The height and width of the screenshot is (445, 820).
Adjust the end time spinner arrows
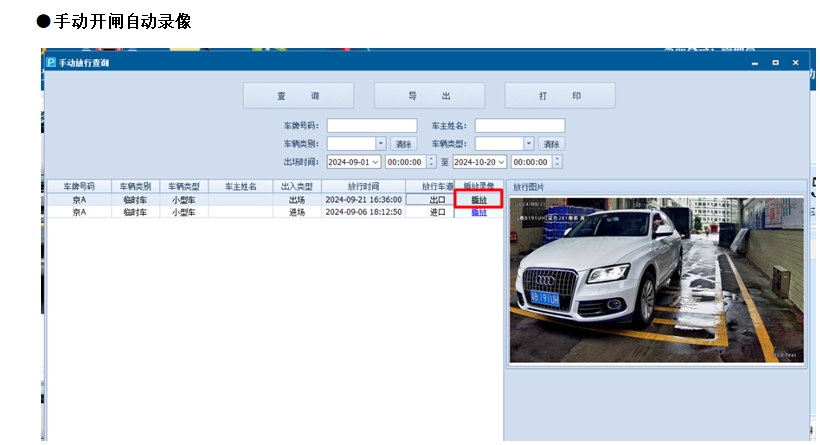(x=557, y=162)
